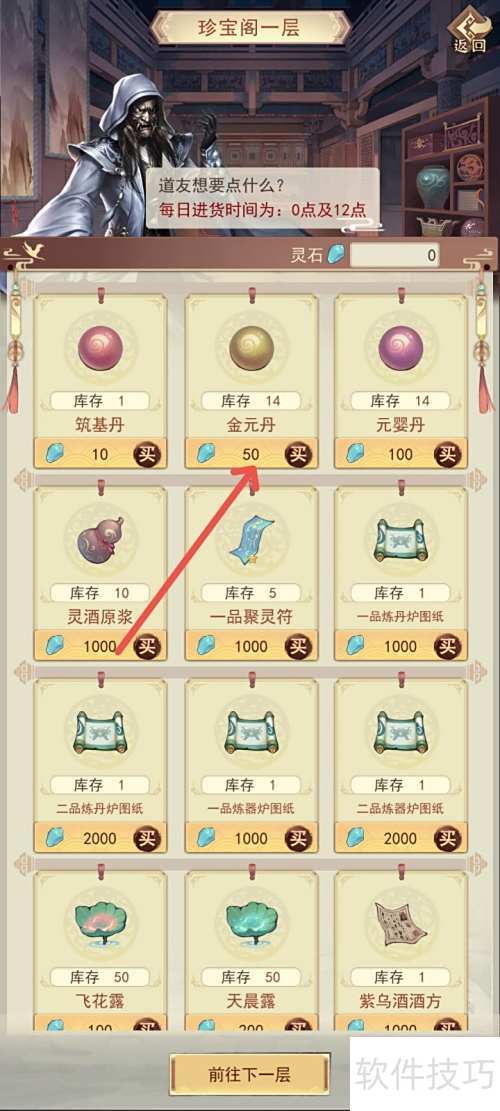Open the 紫乌酒酒方 recipe paper icon

pos(401,925)
